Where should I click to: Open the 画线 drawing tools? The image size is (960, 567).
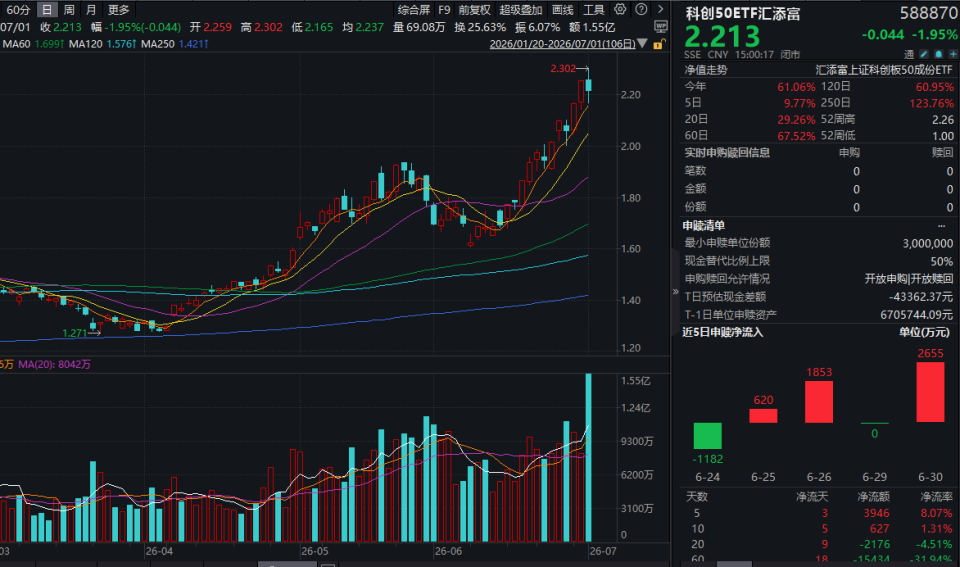(x=563, y=10)
